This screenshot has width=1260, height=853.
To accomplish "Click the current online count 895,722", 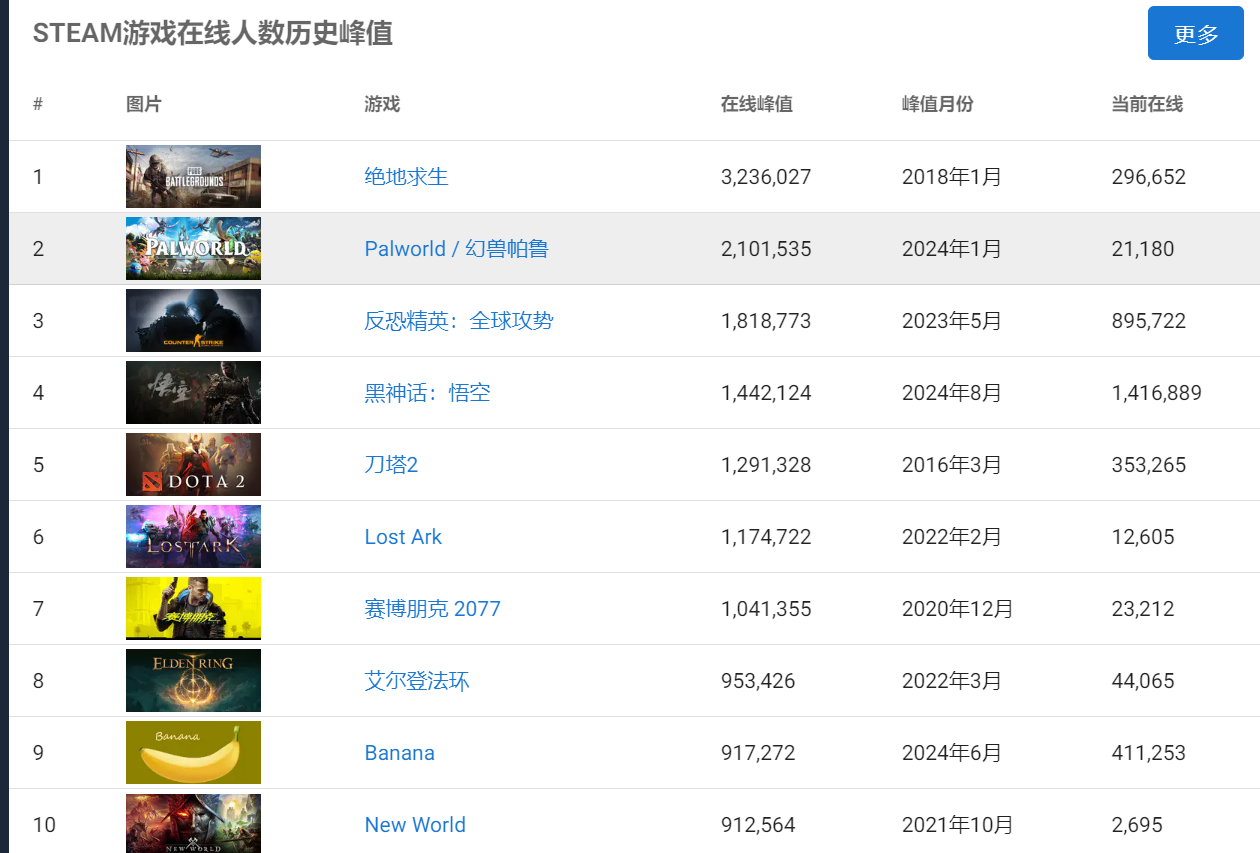I will tap(1149, 321).
